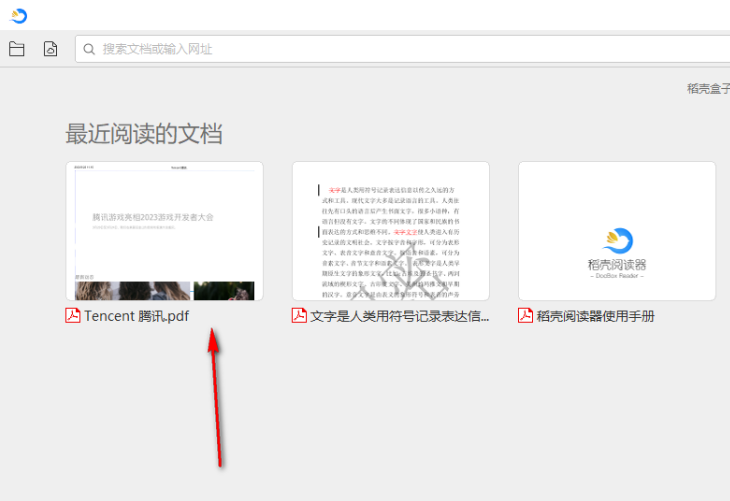The width and height of the screenshot is (730, 501).
Task: Select file name 文字是人类用符号记录表达信...
Action: click(x=399, y=316)
